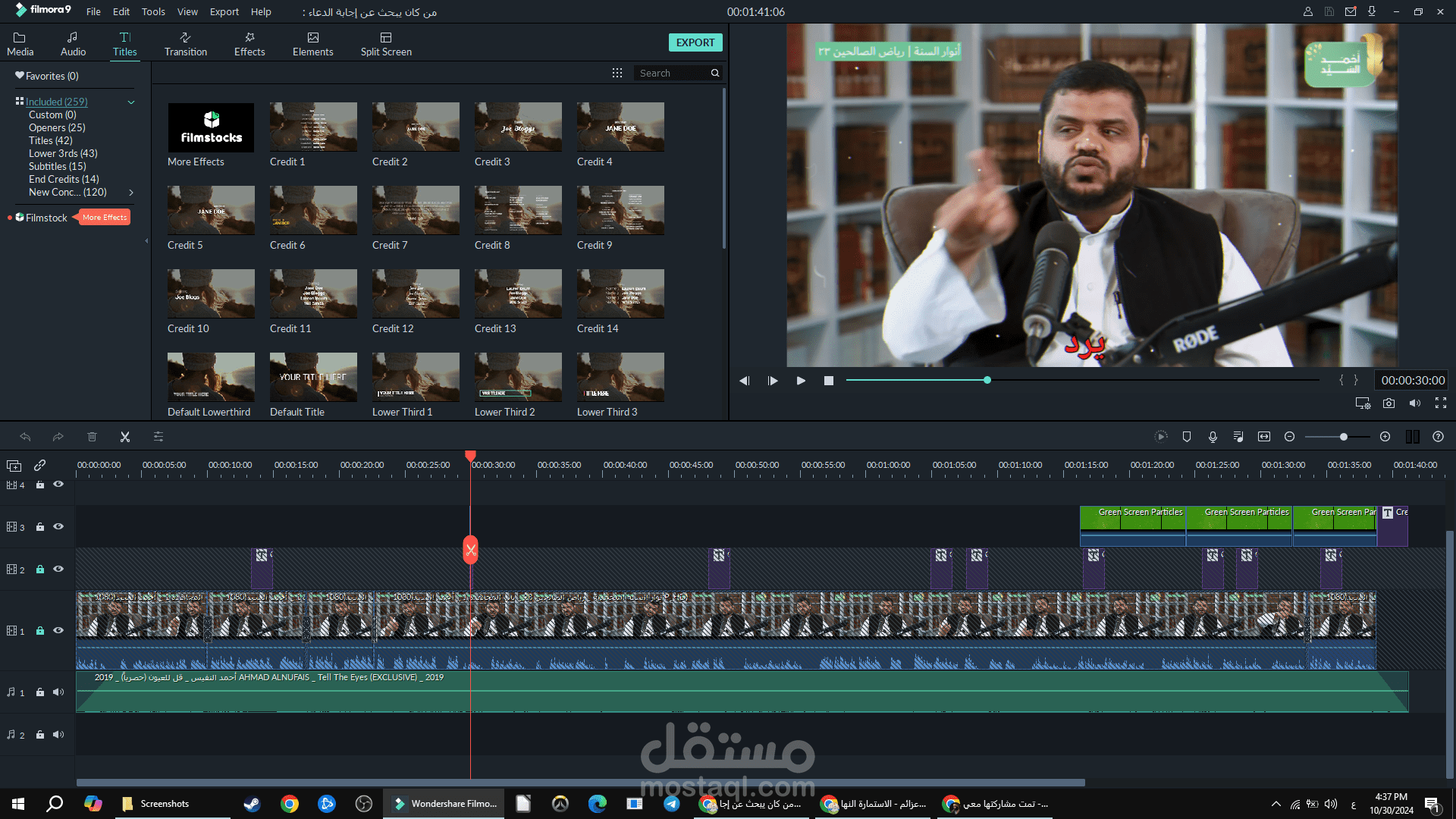Open Telegram from the taskbar
Viewport: 1456px width, 819px height.
click(x=672, y=804)
